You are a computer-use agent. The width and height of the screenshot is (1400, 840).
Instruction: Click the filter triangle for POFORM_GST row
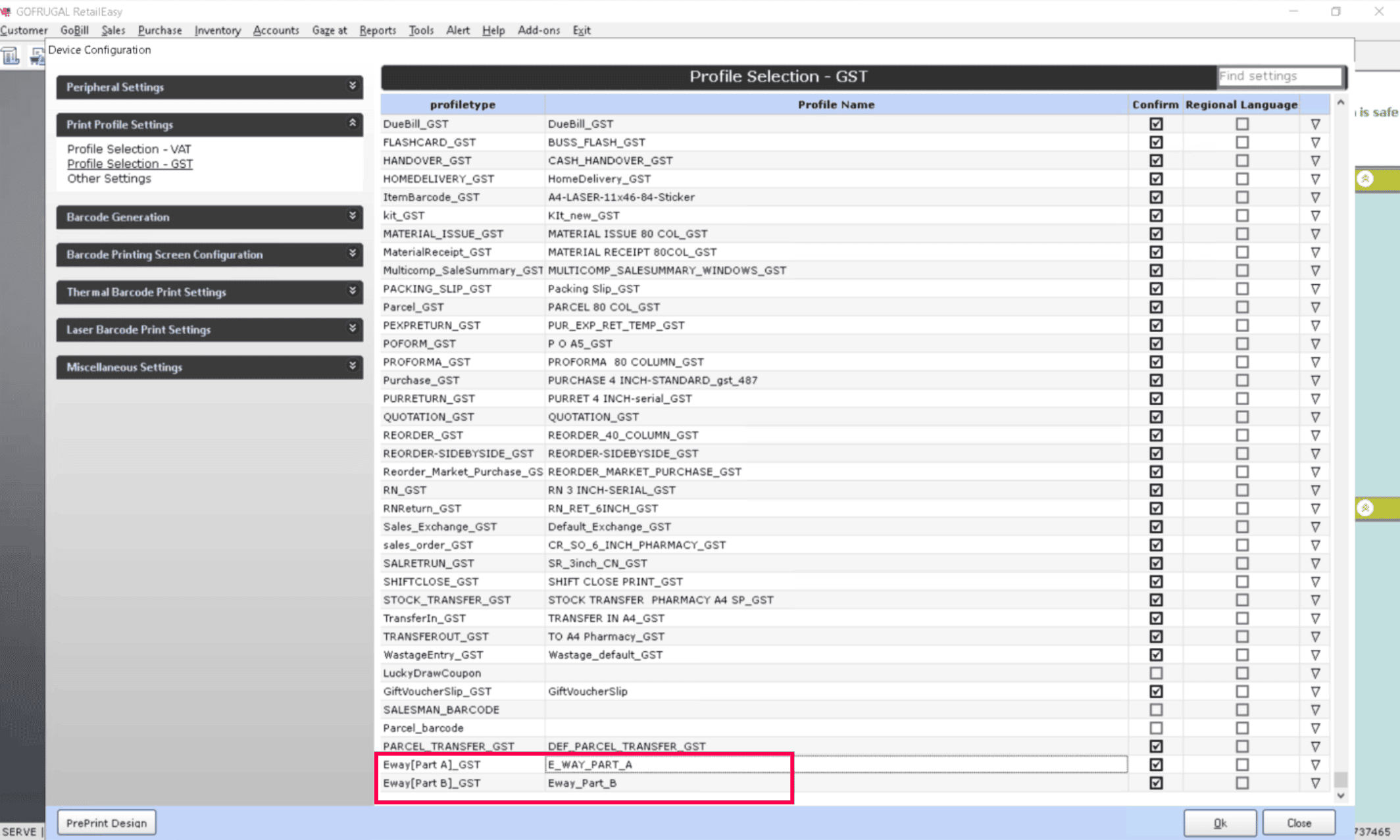point(1315,343)
